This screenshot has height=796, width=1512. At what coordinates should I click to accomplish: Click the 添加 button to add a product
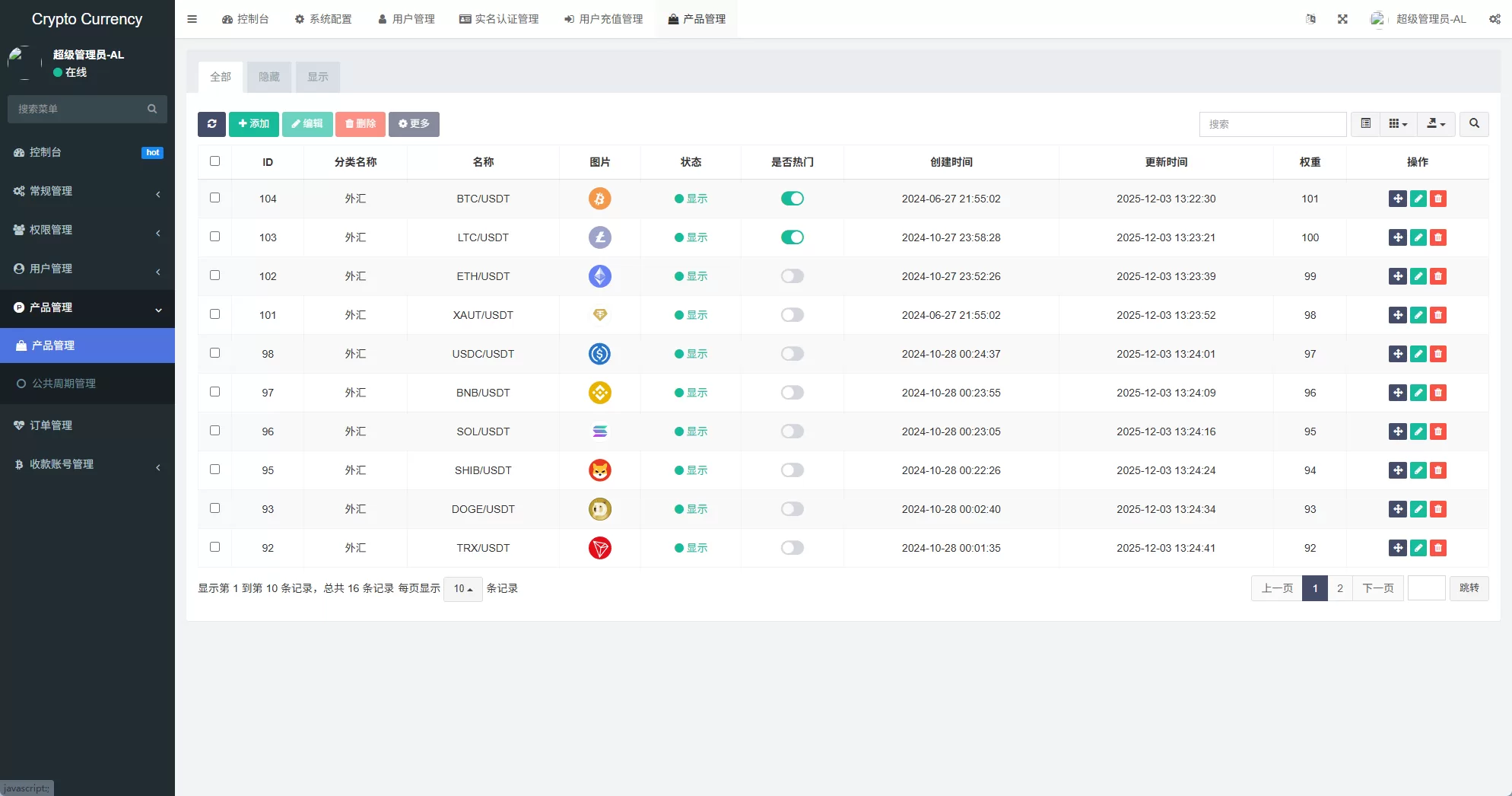pos(253,124)
